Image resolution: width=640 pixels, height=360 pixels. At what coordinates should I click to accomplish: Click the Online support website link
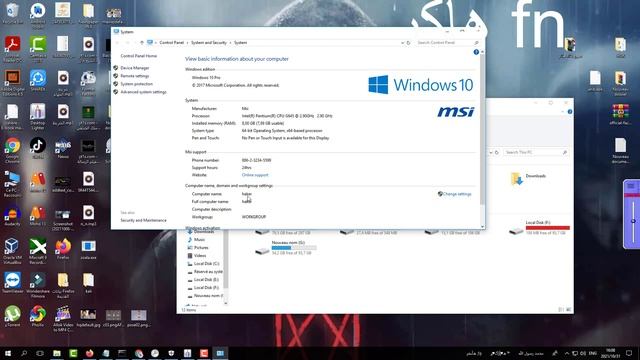coord(255,175)
